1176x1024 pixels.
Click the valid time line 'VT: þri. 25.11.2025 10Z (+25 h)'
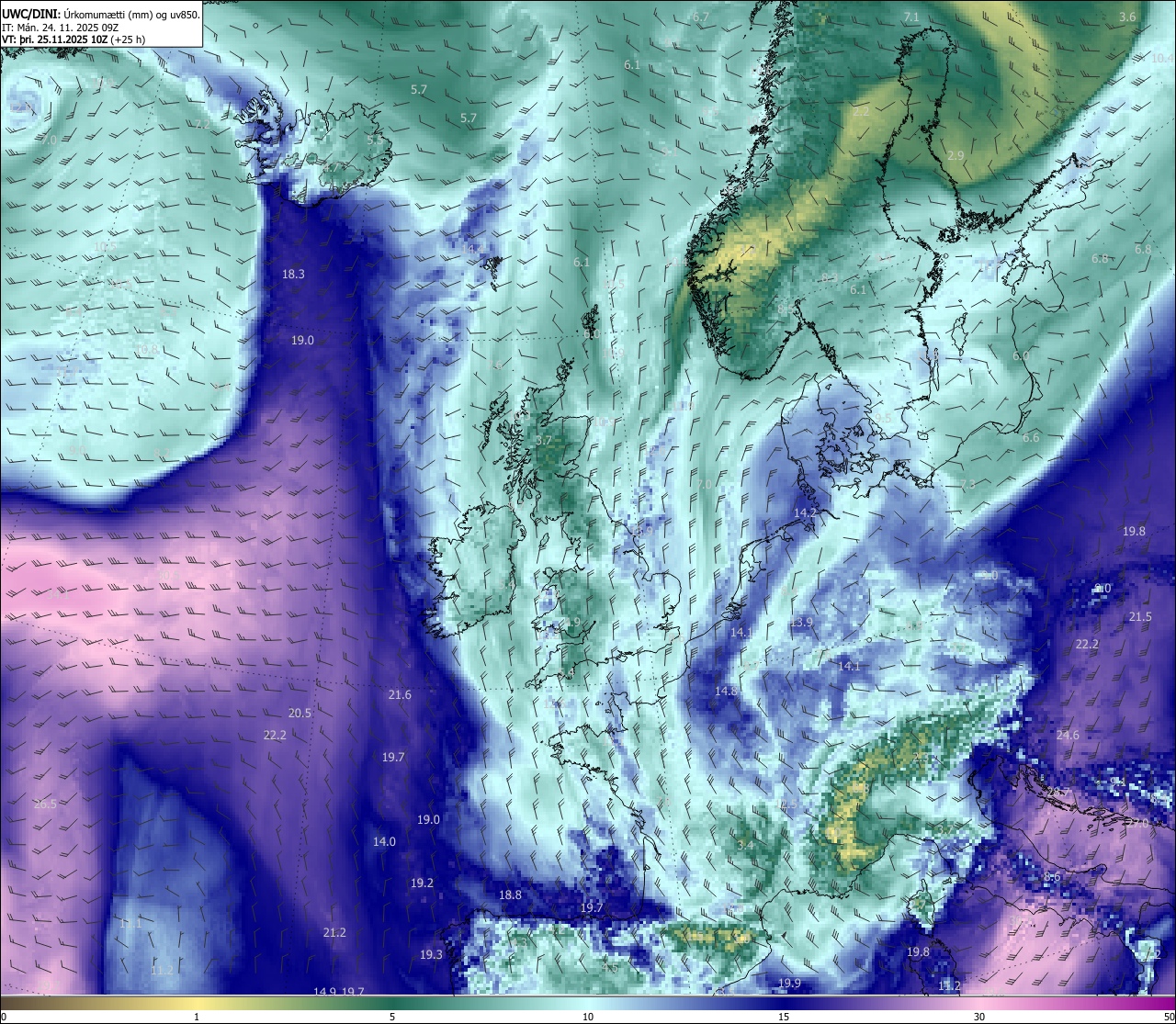[73, 39]
